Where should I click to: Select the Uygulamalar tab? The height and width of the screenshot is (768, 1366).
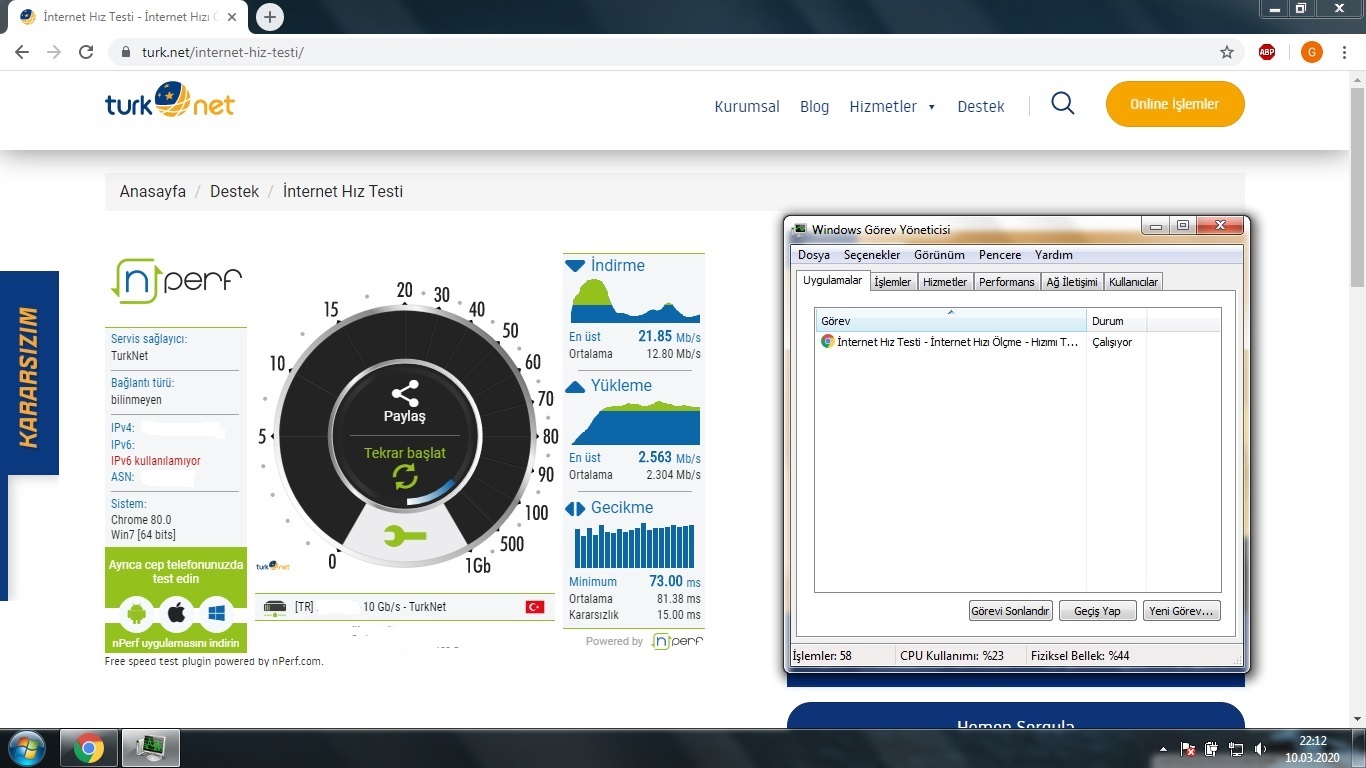pyautogui.click(x=832, y=281)
